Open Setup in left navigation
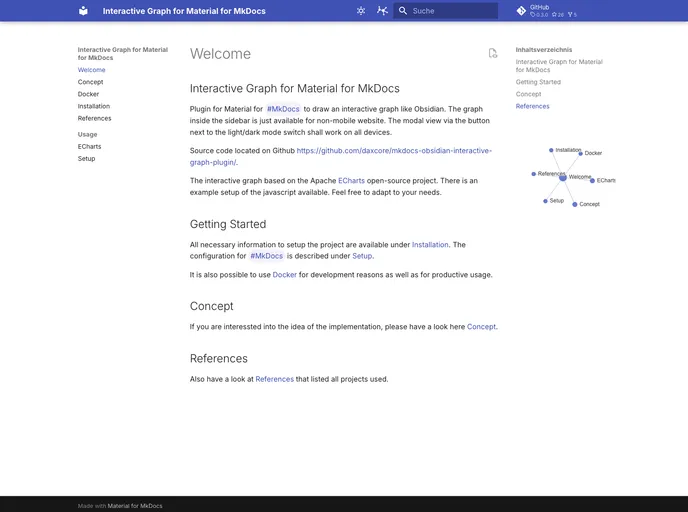Viewport: 688px width, 512px height. [x=86, y=158]
